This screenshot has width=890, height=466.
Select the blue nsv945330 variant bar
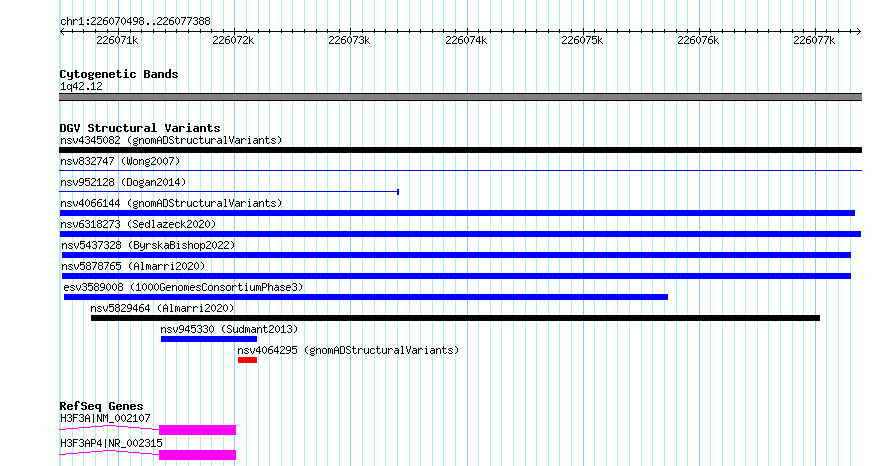[209, 339]
